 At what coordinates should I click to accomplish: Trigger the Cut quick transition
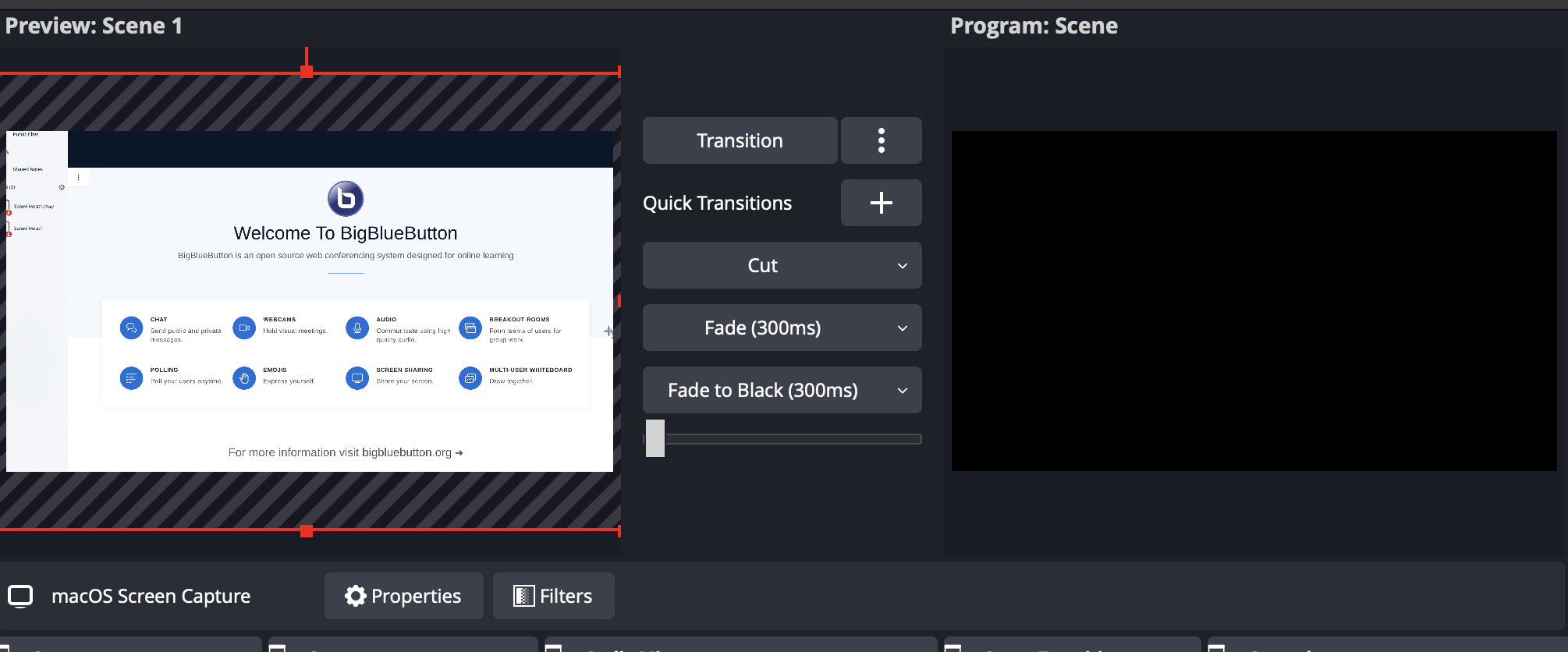762,265
